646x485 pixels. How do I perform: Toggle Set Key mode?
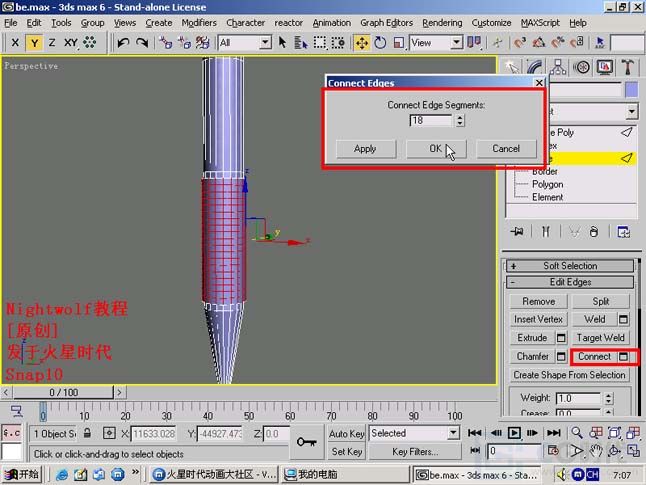[x=346, y=452]
